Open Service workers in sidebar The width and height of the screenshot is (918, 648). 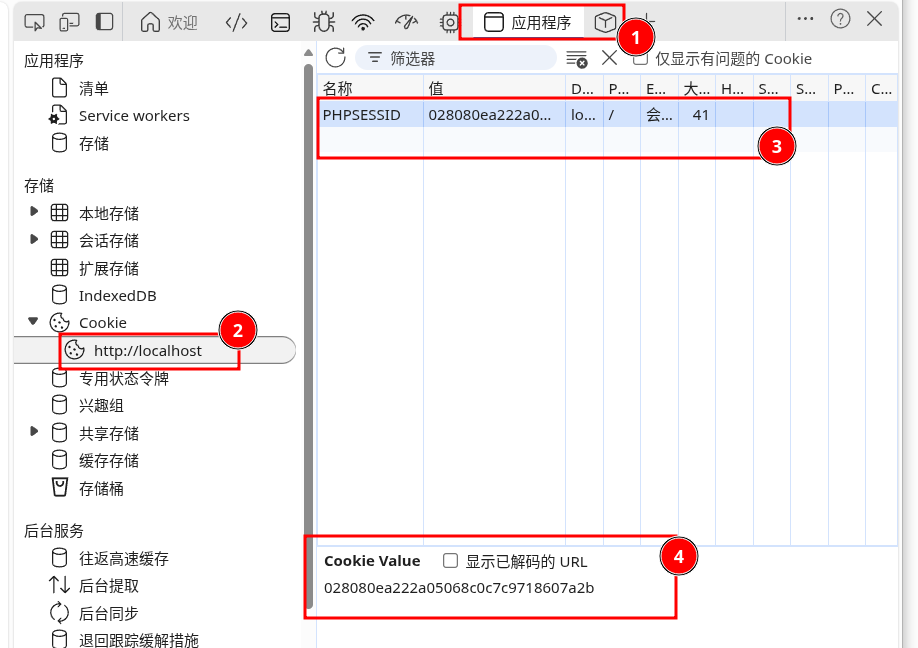[x=133, y=116]
